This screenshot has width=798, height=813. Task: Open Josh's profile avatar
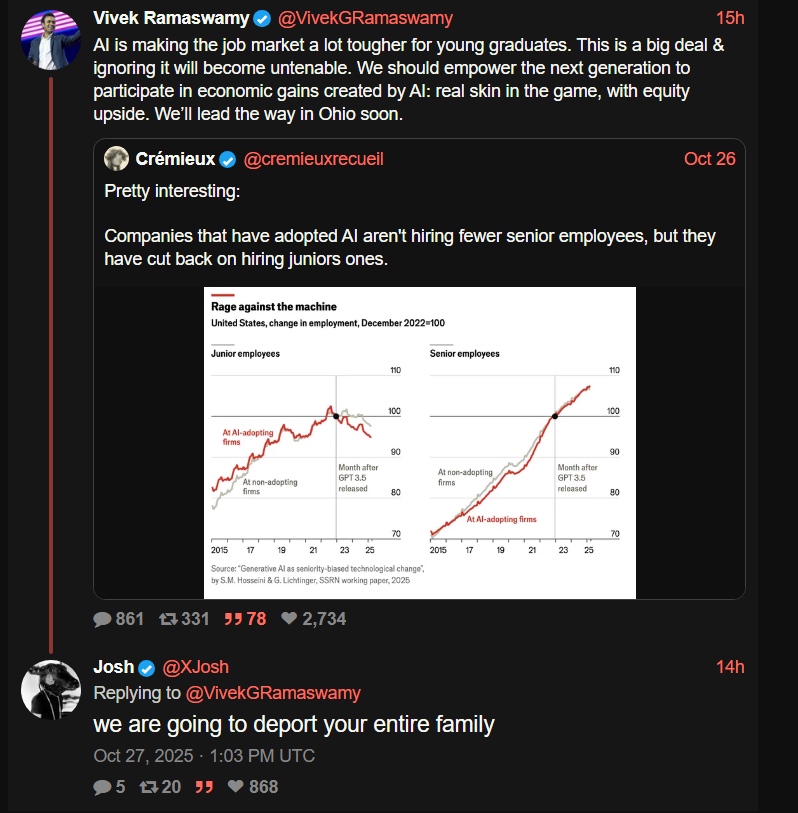(50, 690)
